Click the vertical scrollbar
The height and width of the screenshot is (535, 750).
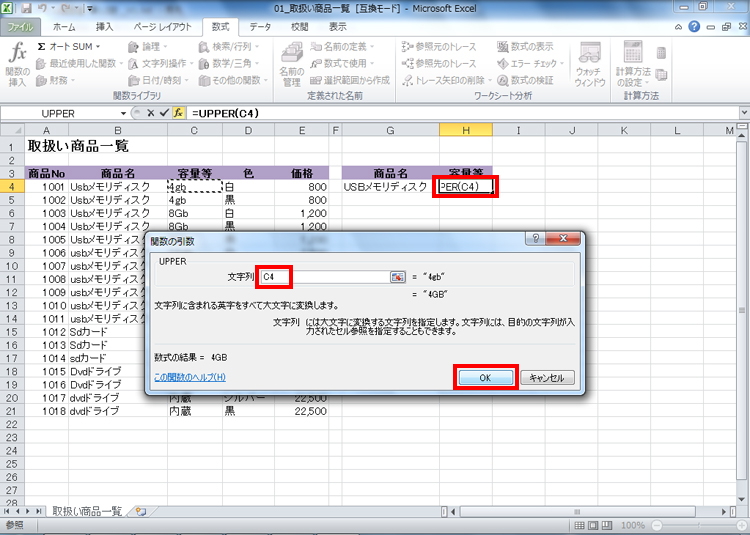click(x=743, y=311)
